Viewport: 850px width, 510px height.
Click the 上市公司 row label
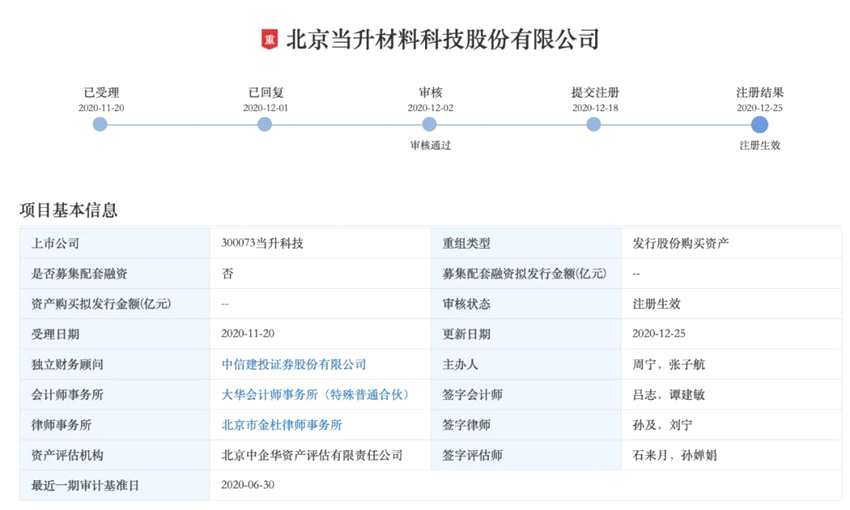(55, 243)
